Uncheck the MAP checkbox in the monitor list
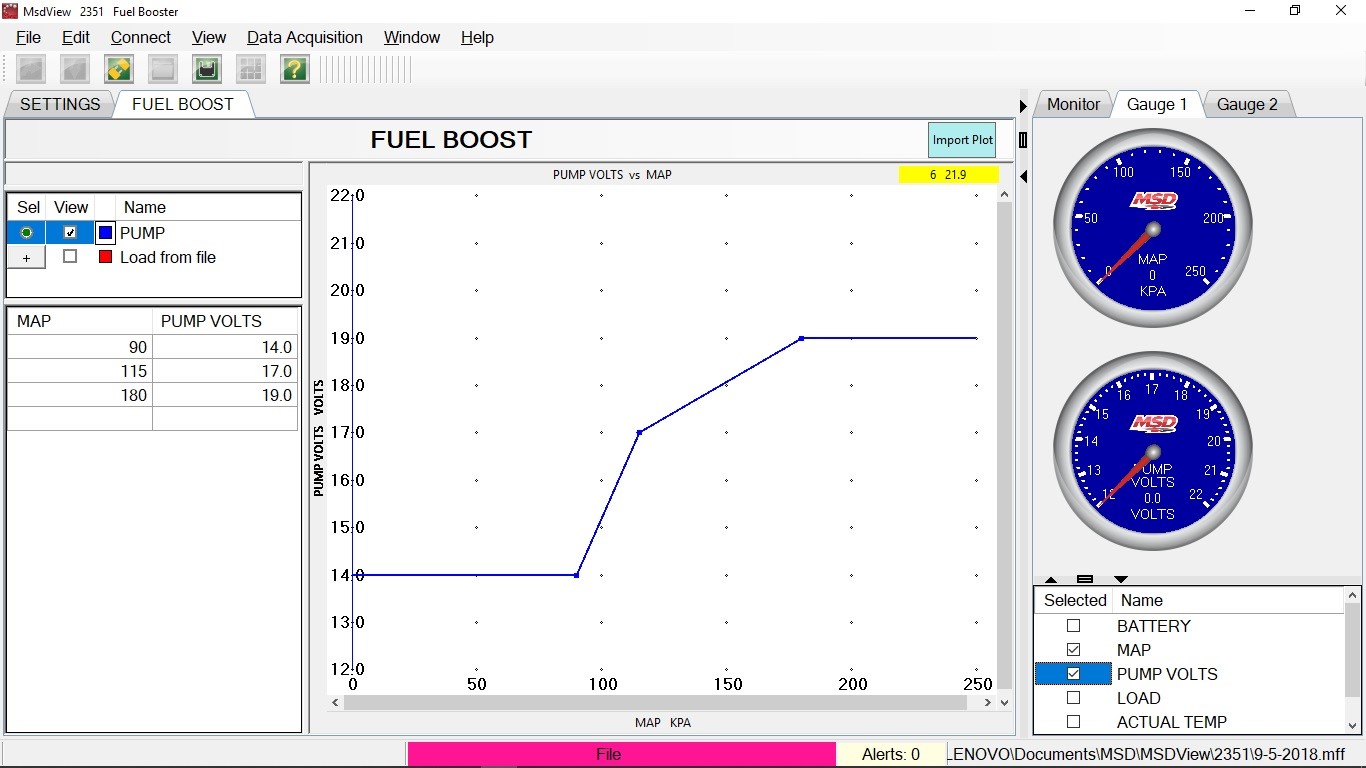The height and width of the screenshot is (768, 1366). coord(1073,650)
